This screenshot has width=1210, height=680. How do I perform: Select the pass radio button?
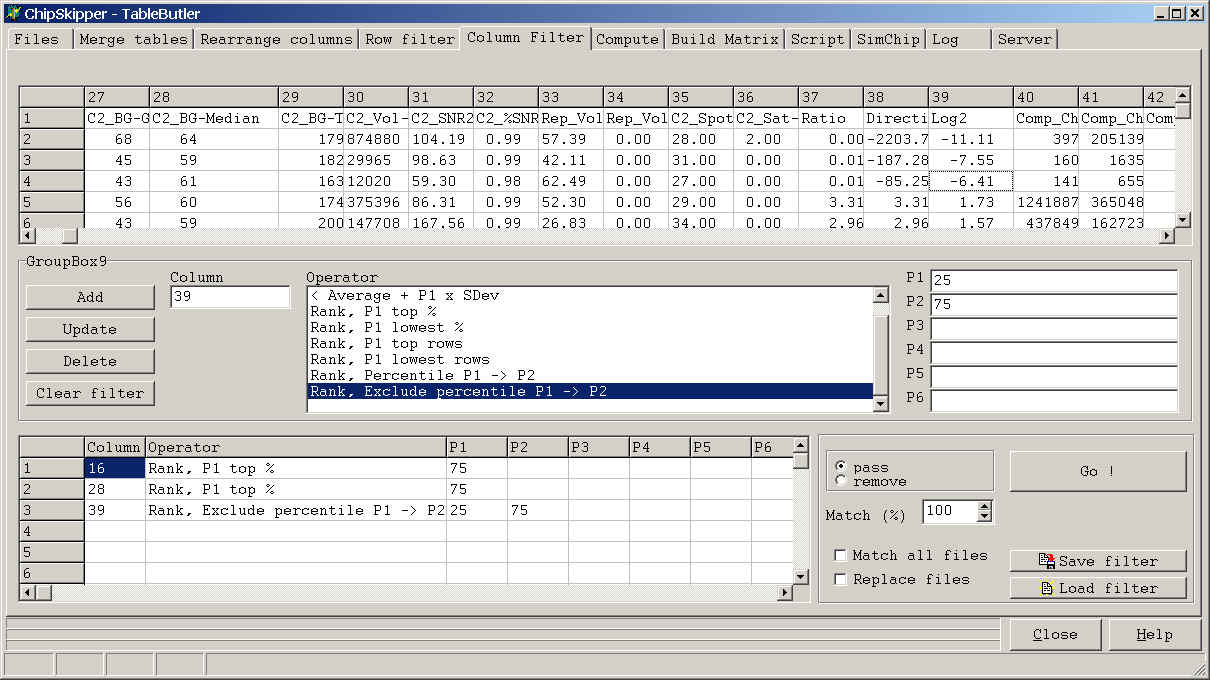840,467
